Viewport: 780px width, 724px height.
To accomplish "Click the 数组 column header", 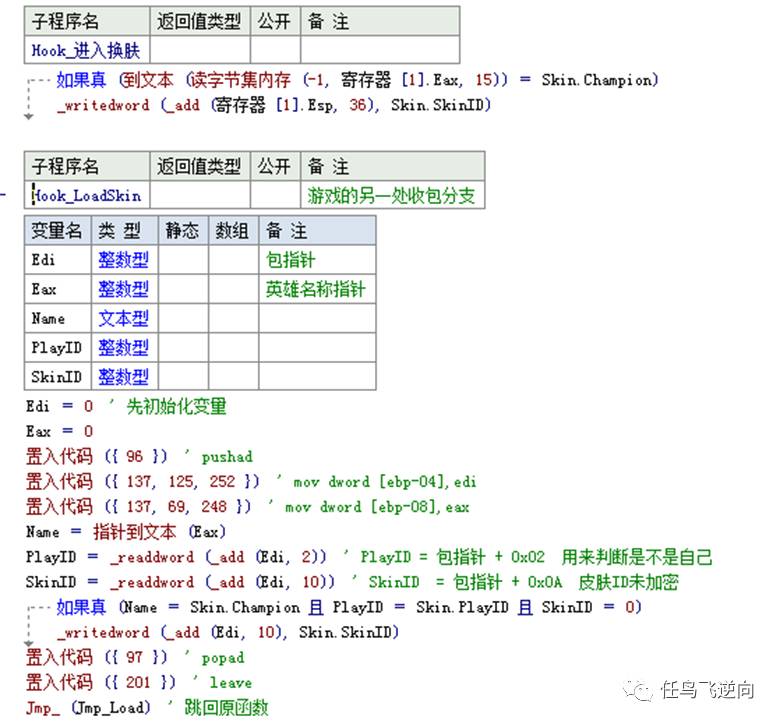I will pos(232,230).
